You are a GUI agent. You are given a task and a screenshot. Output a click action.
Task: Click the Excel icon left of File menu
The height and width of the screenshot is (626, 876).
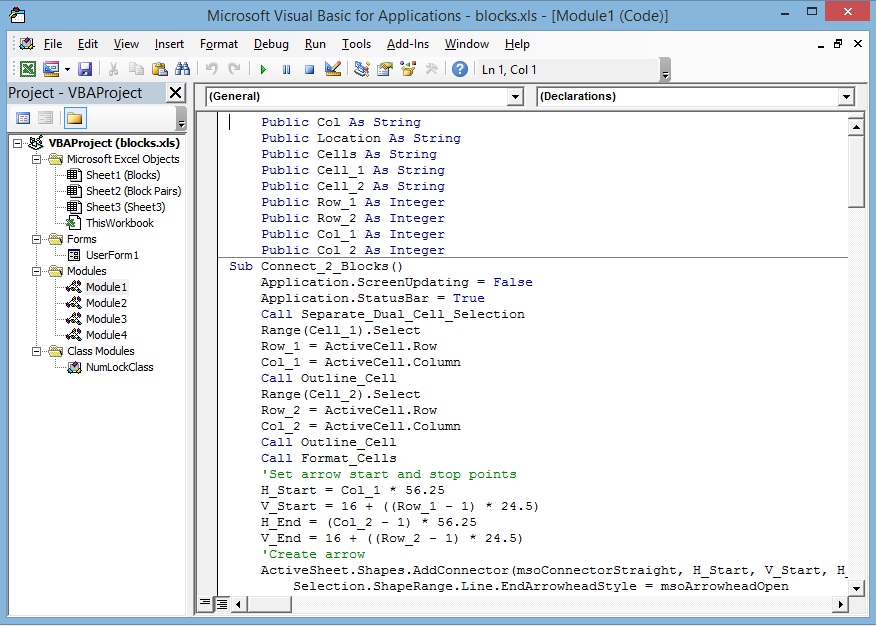tap(26, 44)
